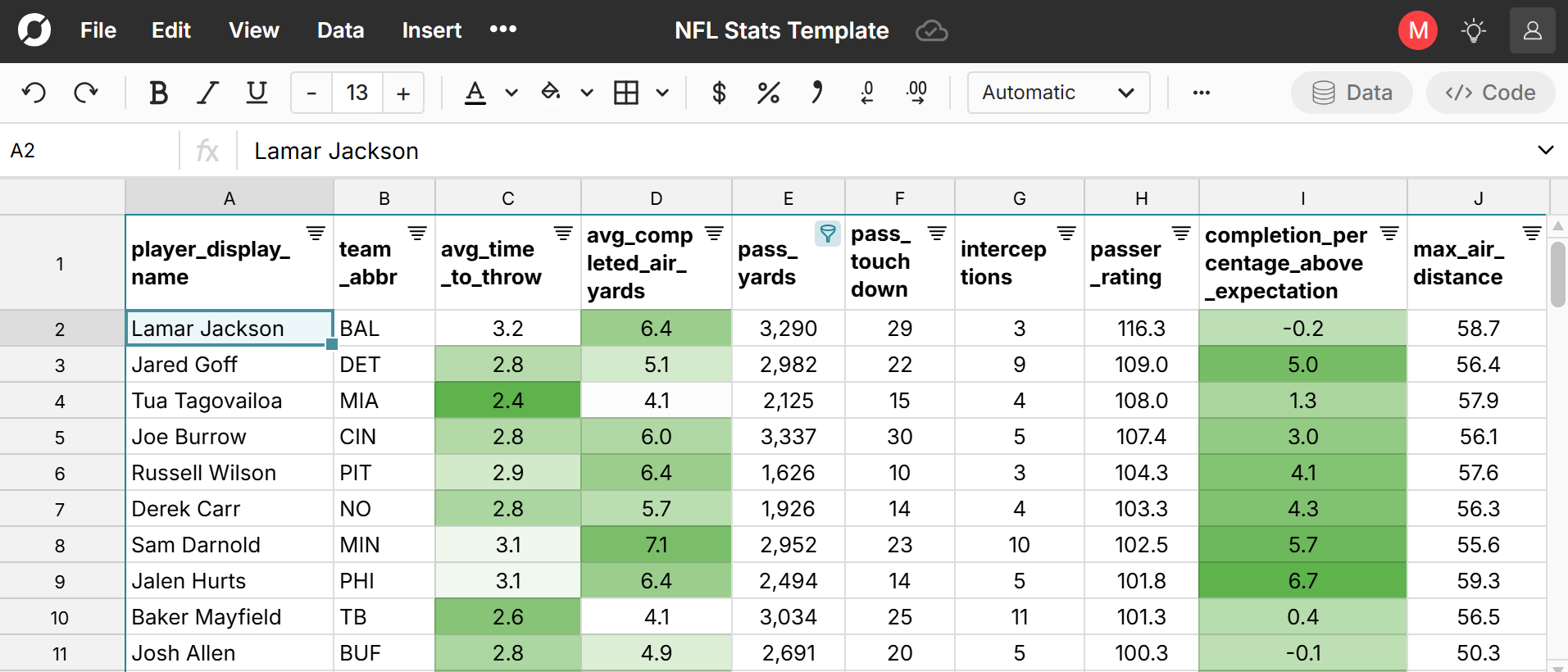Toggle bold formatting
Screen dimensions: 1568x672
pyautogui.click(x=158, y=93)
